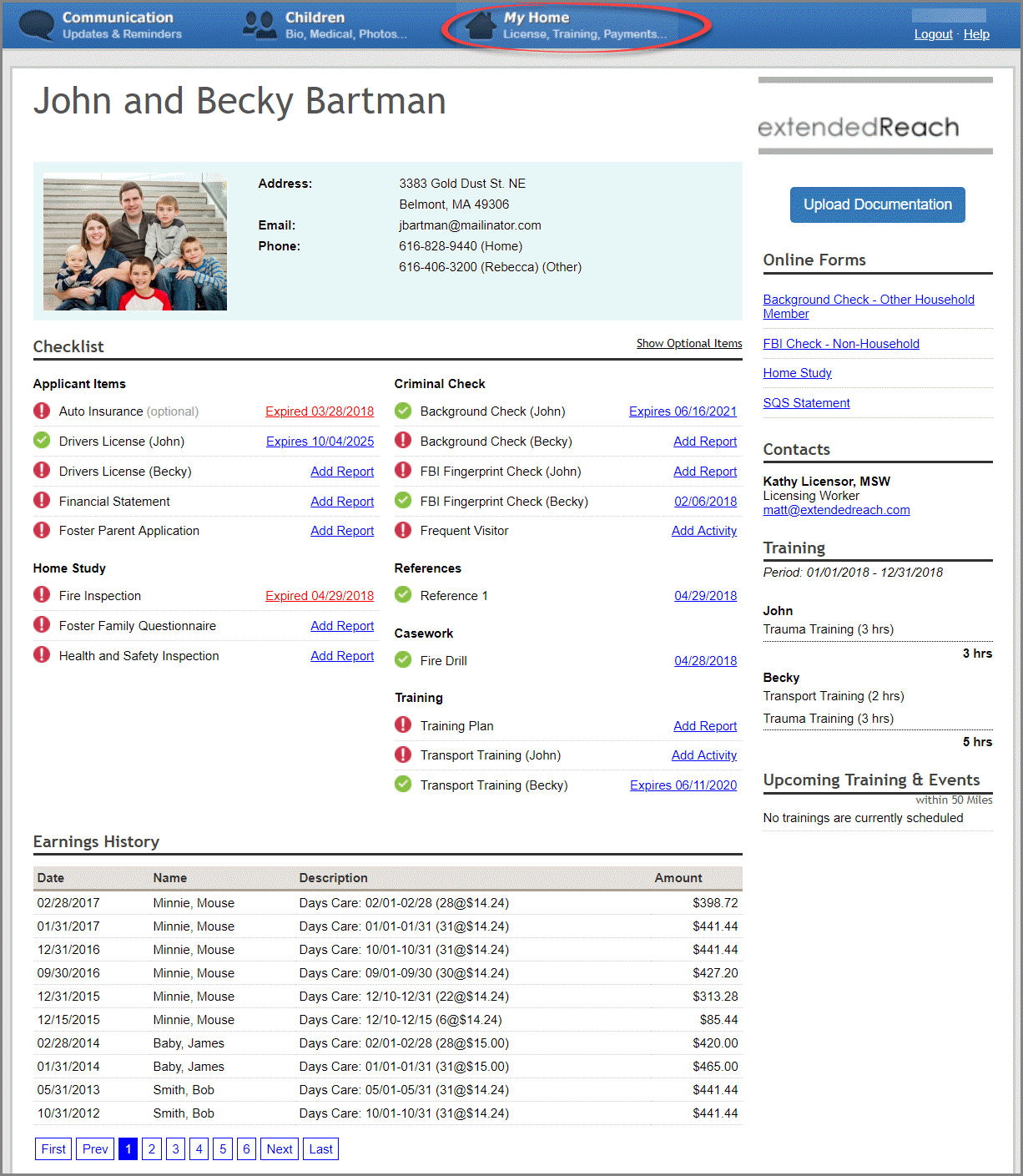Select earnings row dated 02/28/2017

click(387, 903)
